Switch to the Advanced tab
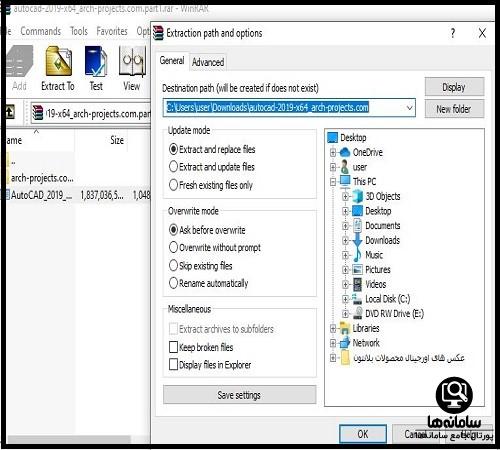Viewport: 500px width, 450px height. [x=208, y=62]
